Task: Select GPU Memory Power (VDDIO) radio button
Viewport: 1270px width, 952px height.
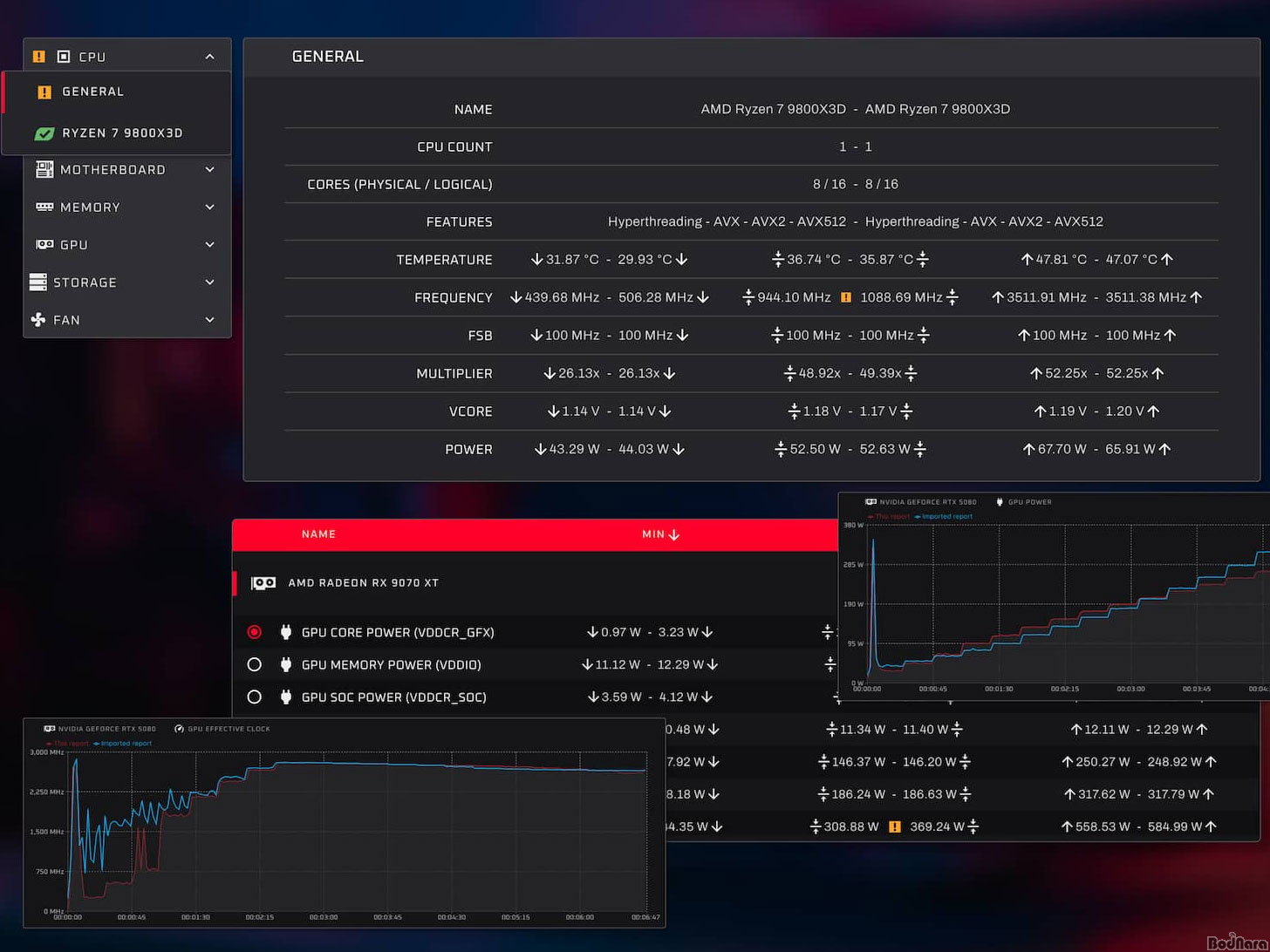Action: coord(255,664)
